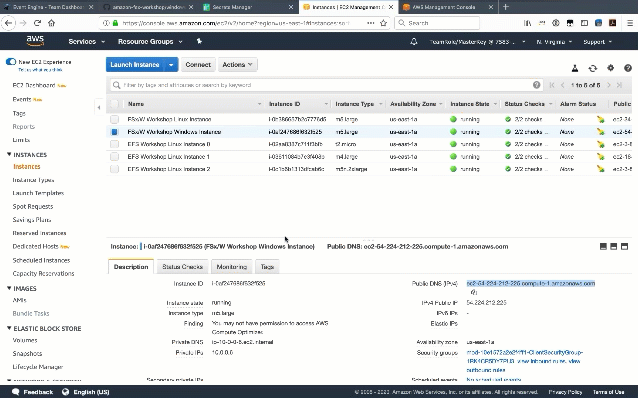
Task: Check the EFS Workshop Linux Instance 2 row
Action: point(114,168)
